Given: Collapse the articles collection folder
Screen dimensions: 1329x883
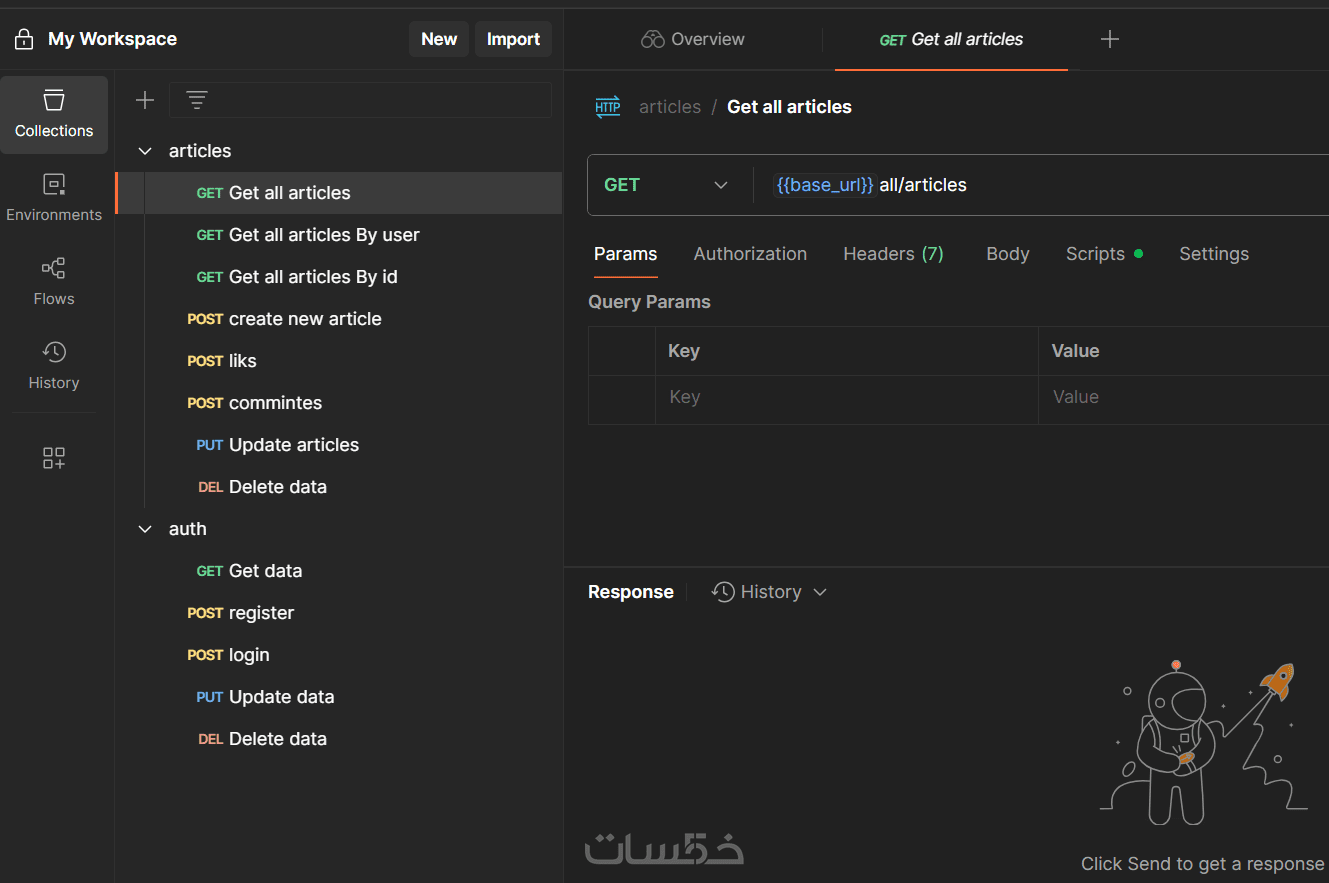Looking at the screenshot, I should (x=145, y=151).
